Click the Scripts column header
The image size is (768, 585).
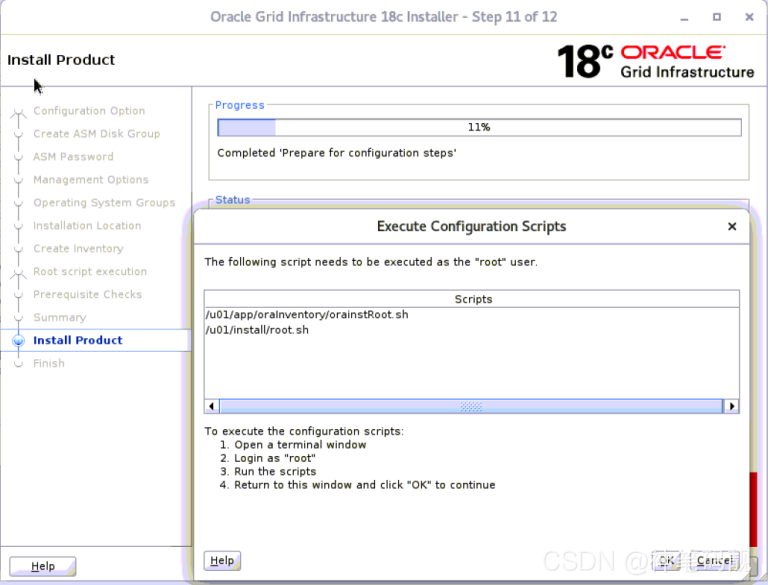click(x=472, y=299)
